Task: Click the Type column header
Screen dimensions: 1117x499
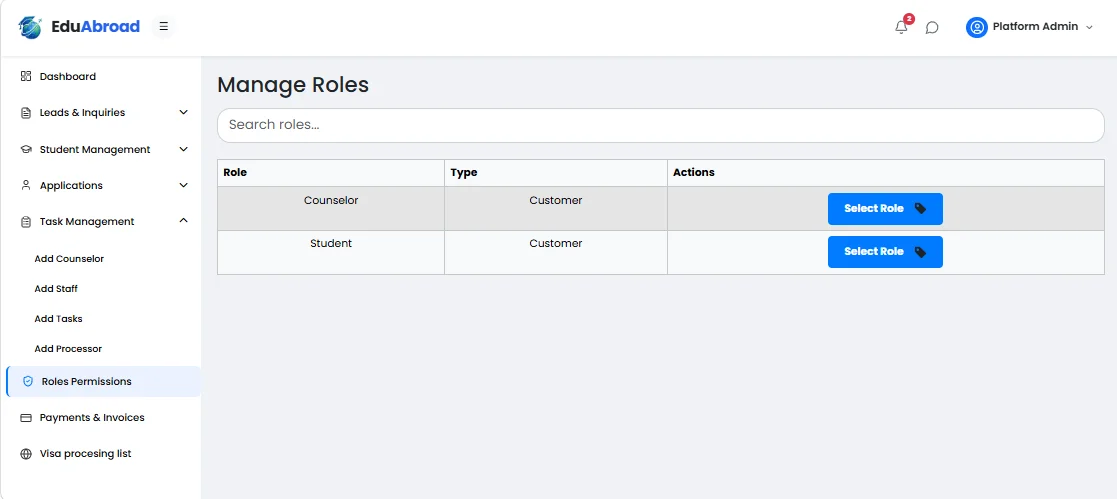Action: point(556,173)
